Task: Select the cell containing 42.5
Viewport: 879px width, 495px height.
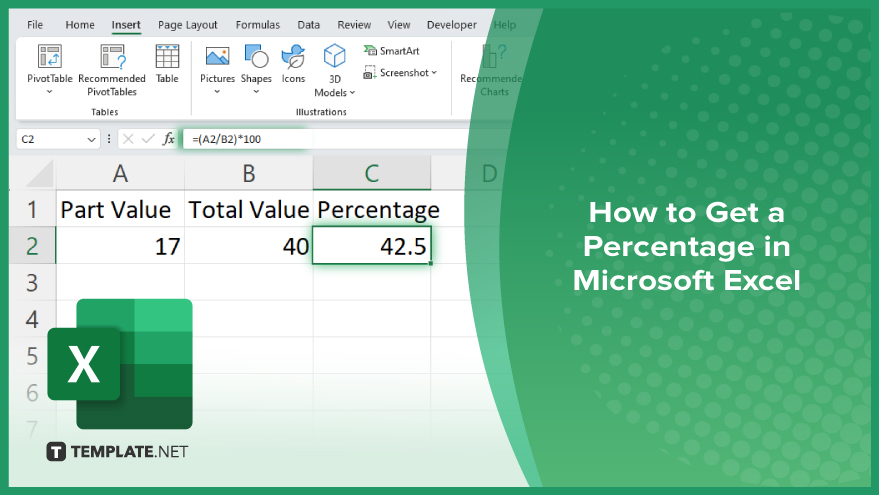Action: click(372, 246)
